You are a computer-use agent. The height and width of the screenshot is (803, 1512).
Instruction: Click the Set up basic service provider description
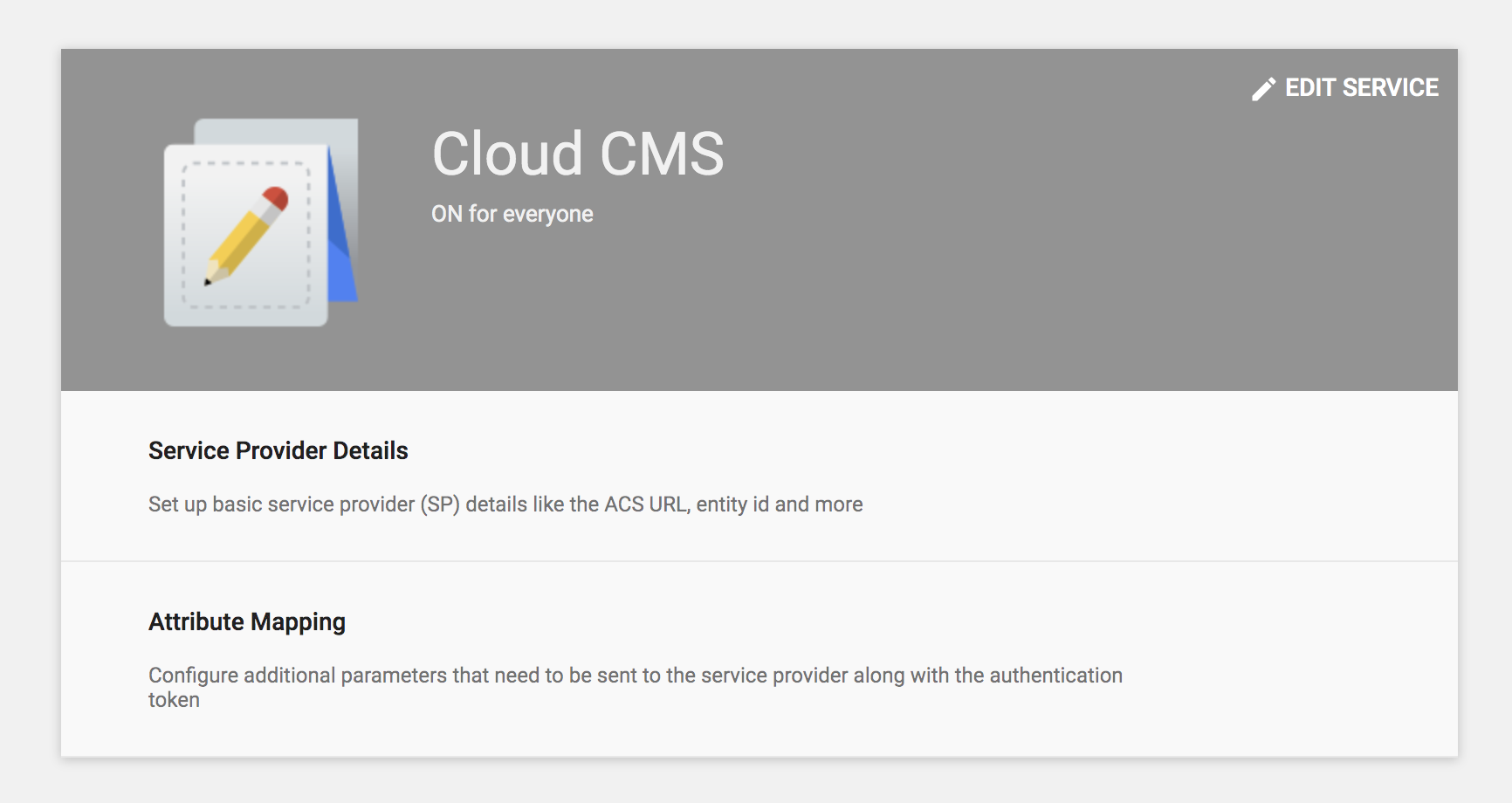505,504
